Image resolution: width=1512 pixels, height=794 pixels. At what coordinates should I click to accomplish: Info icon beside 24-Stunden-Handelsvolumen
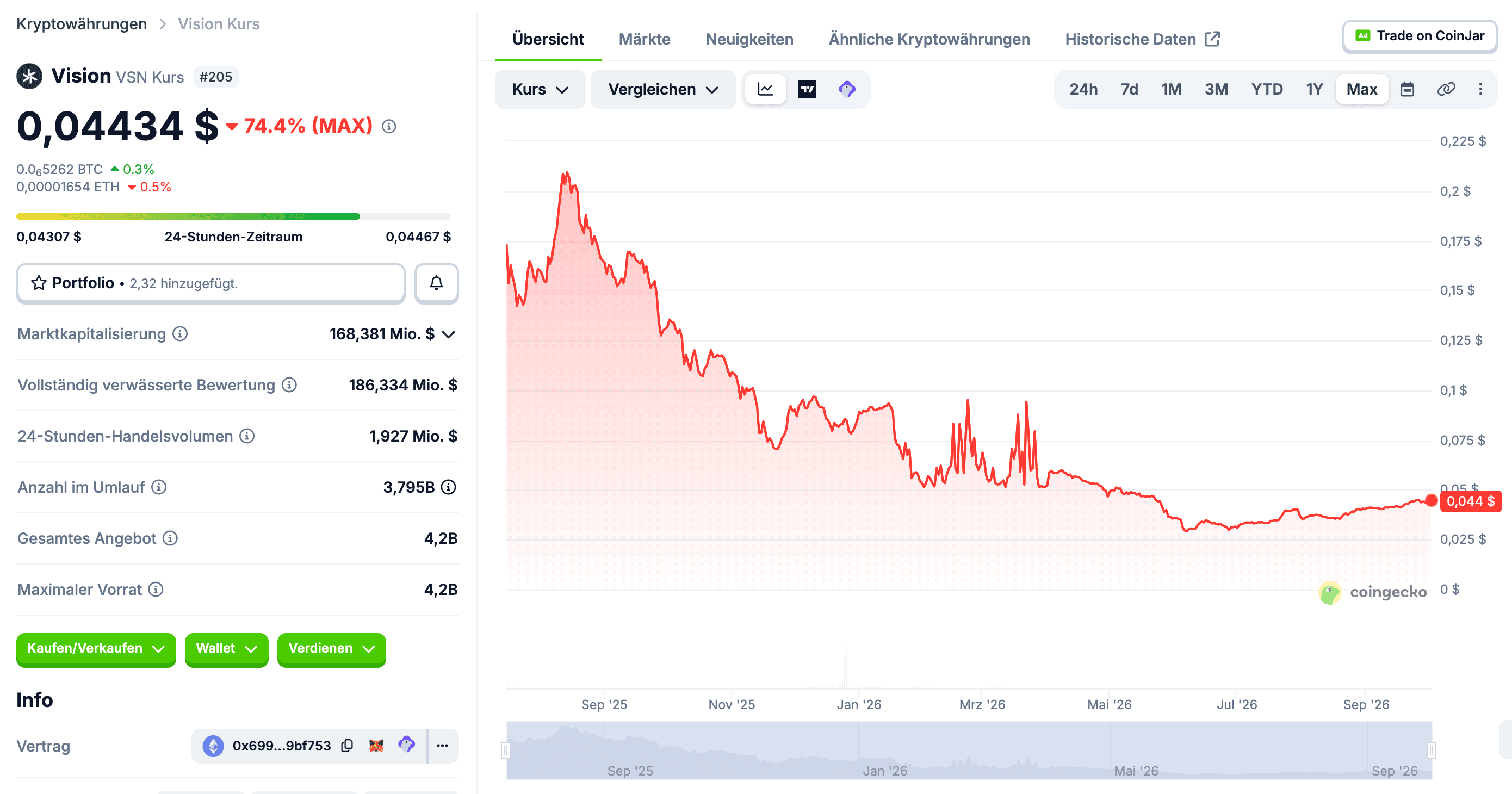246,436
